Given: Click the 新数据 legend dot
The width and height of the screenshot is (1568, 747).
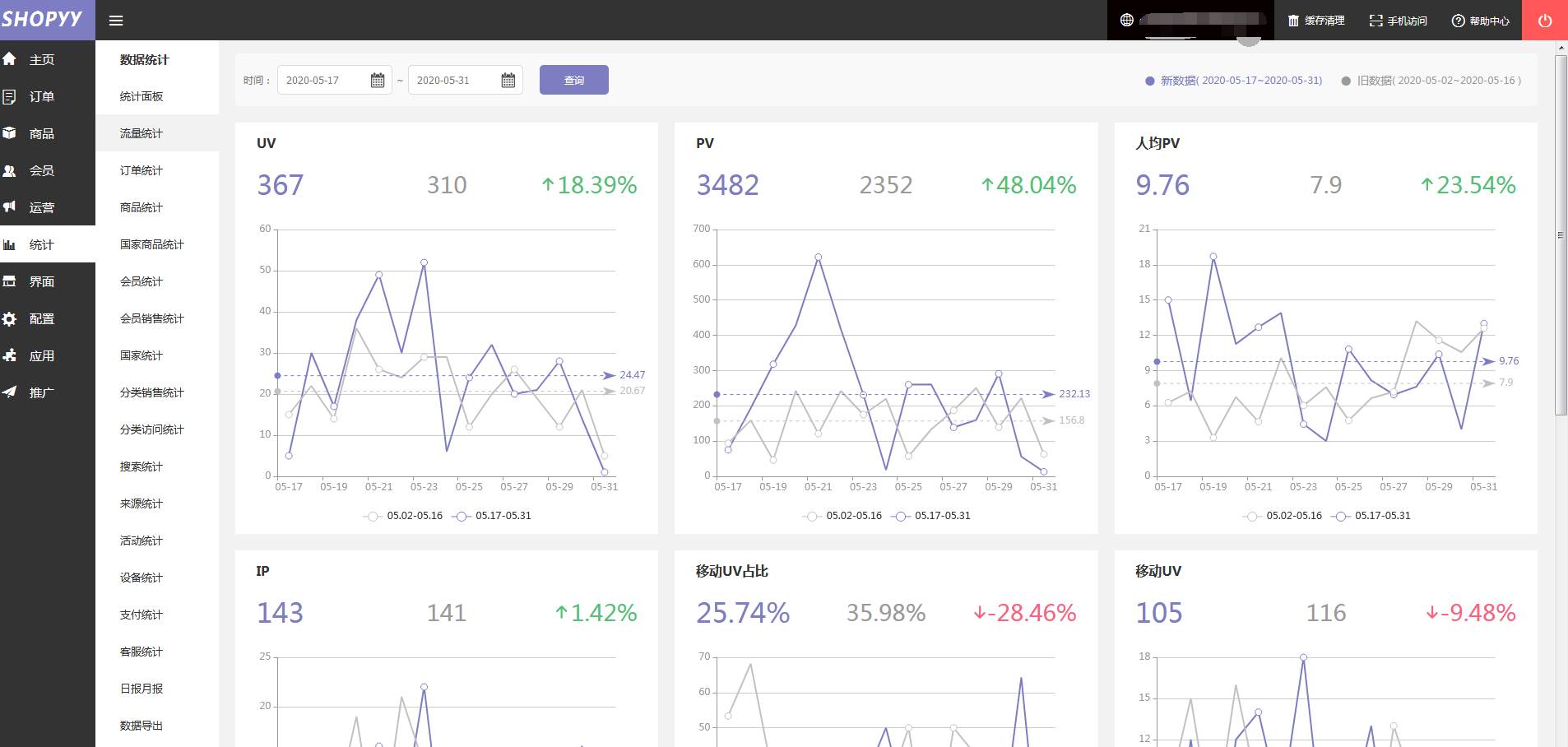Looking at the screenshot, I should point(1149,81).
